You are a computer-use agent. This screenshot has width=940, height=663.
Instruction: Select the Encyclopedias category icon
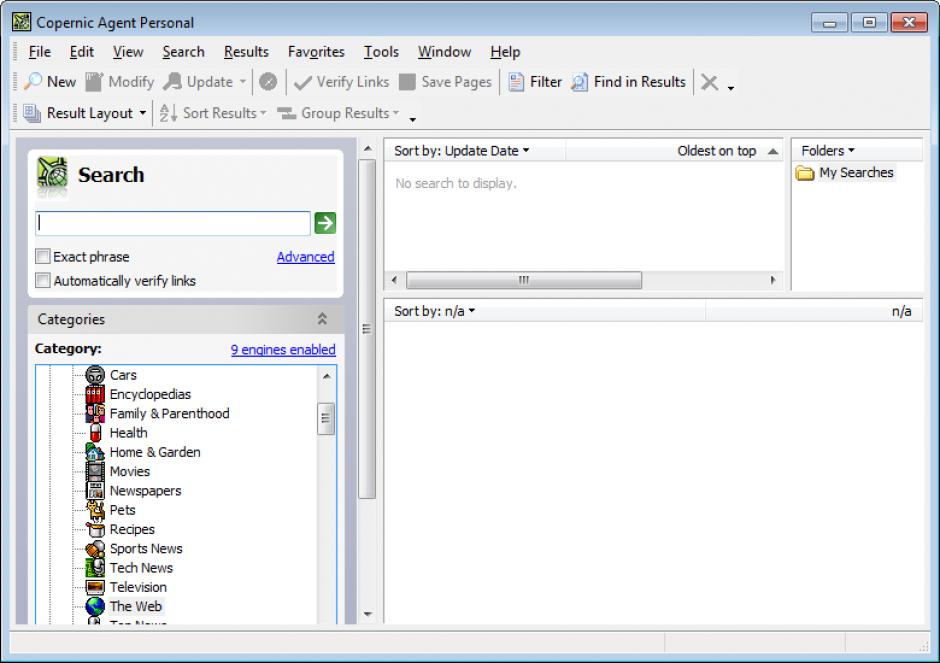95,394
